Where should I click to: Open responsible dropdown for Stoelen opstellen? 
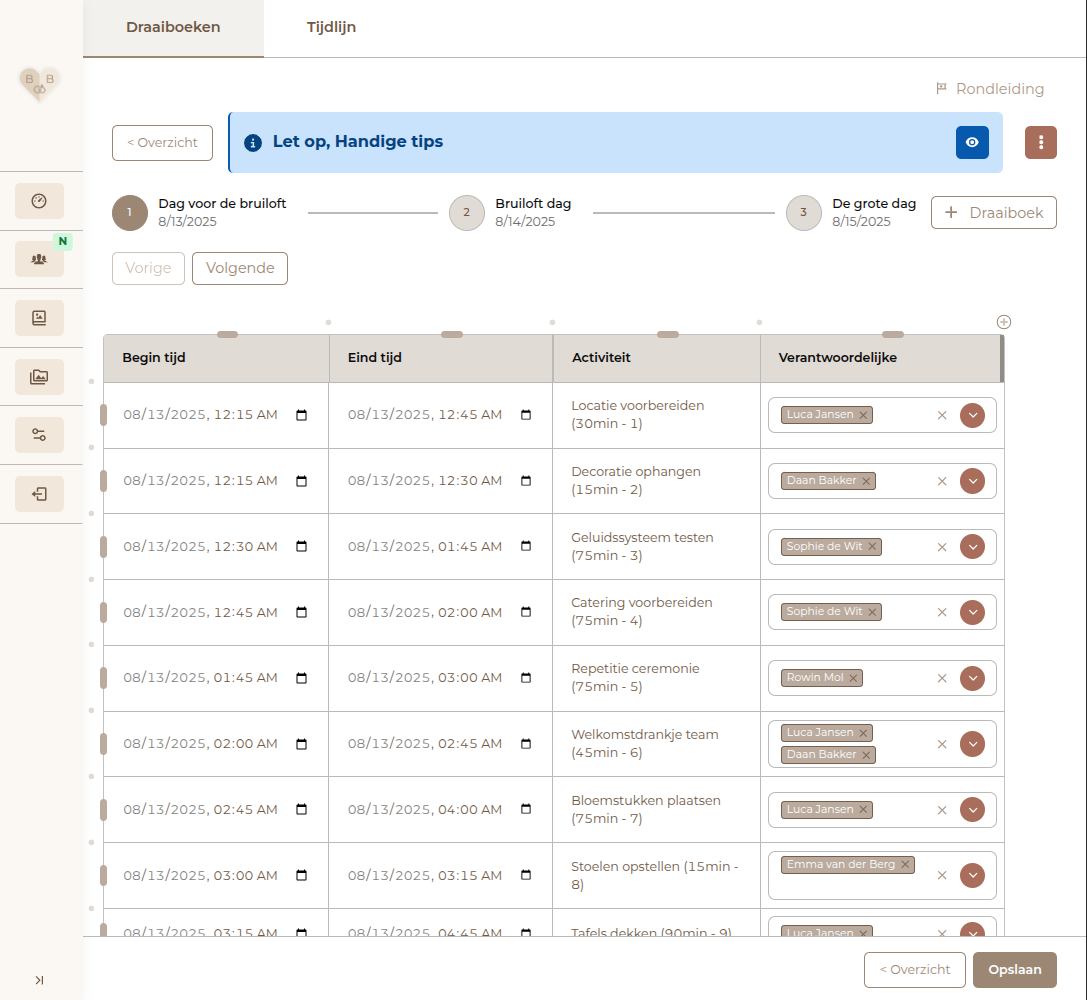coord(973,876)
